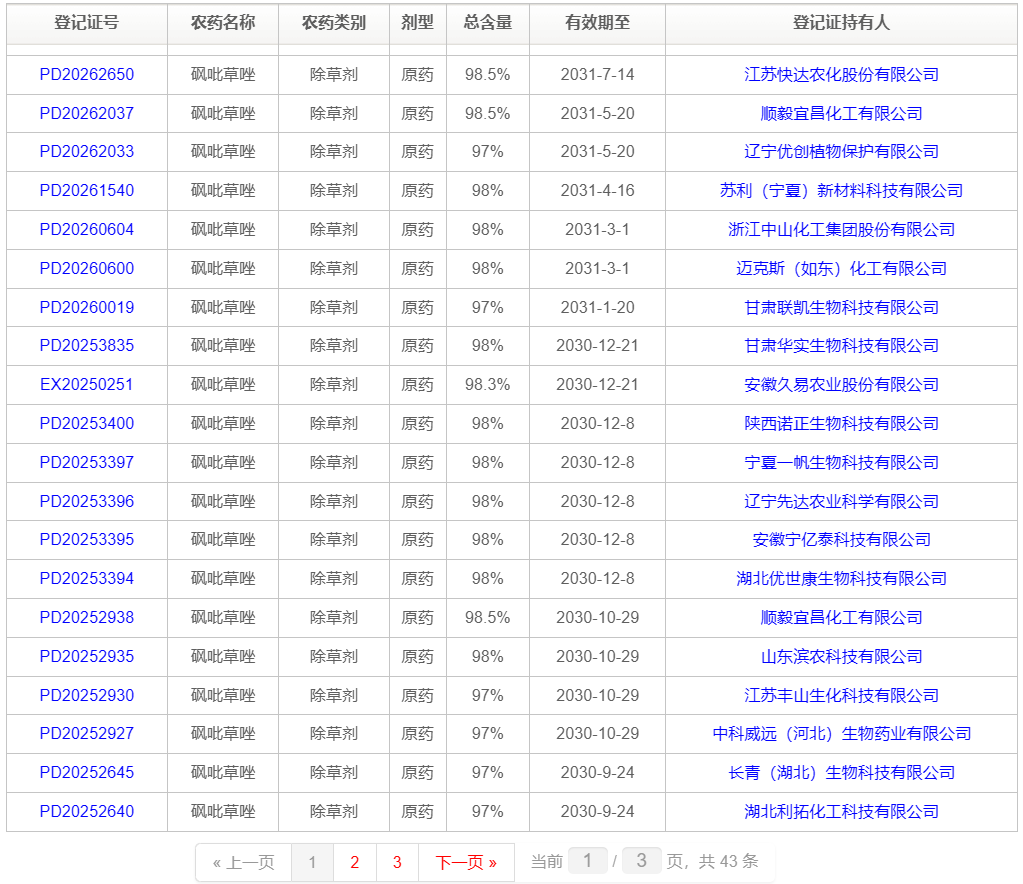Viewport: 1023px width, 884px height.
Task: Open registration EX20250251 link
Action: 87,384
